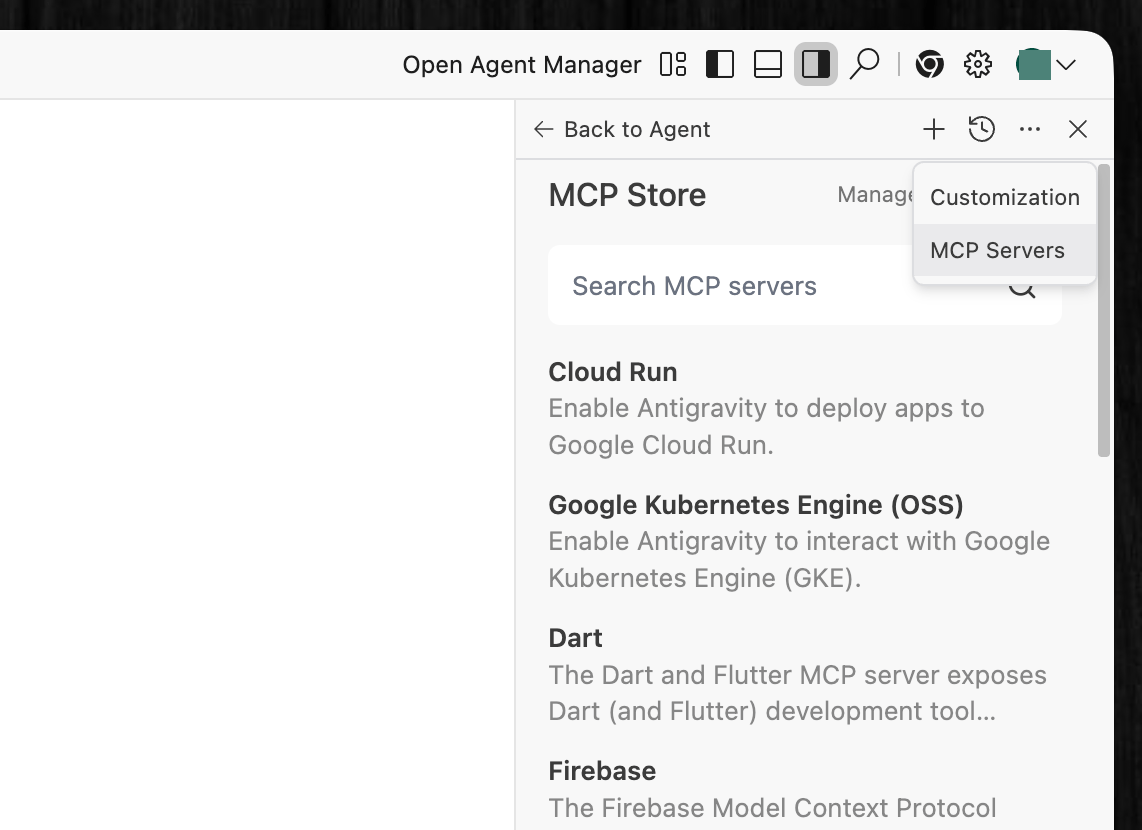1142x830 pixels.
Task: Open search with the magnifier icon
Action: tap(864, 65)
